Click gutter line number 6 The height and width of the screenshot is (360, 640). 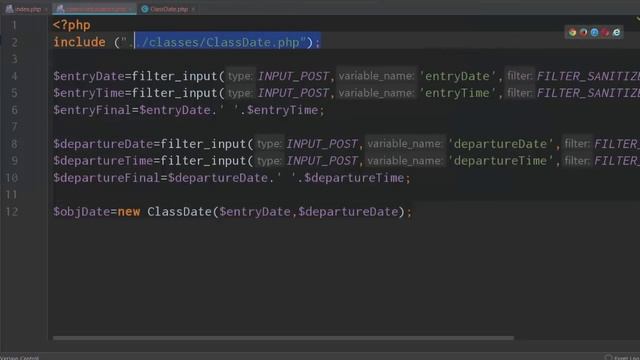(x=14, y=110)
